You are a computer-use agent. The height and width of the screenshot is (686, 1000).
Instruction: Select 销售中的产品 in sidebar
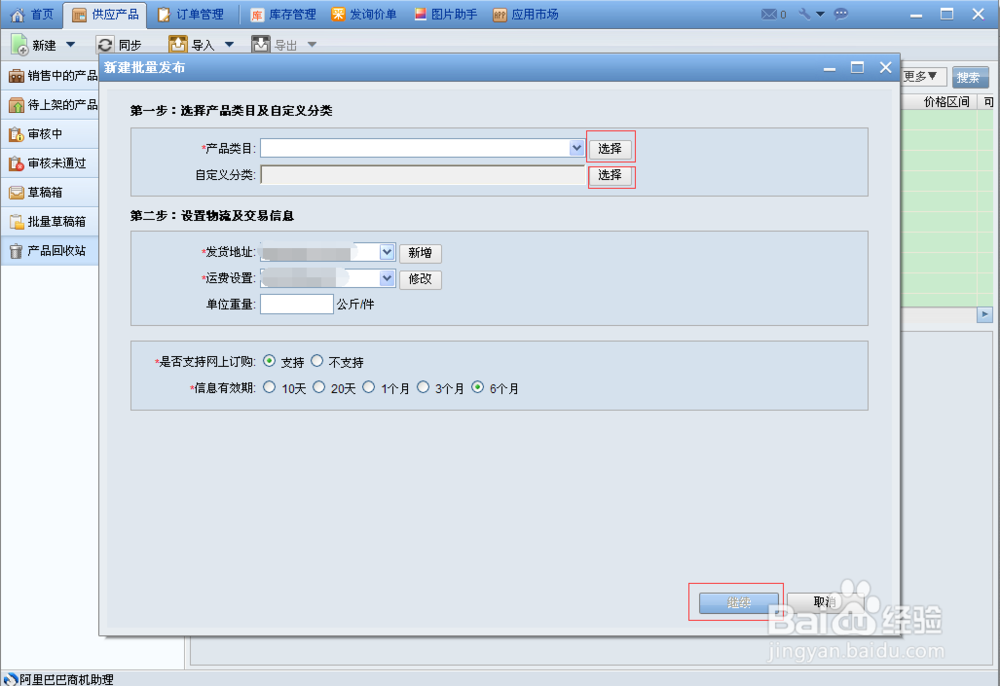[x=50, y=76]
